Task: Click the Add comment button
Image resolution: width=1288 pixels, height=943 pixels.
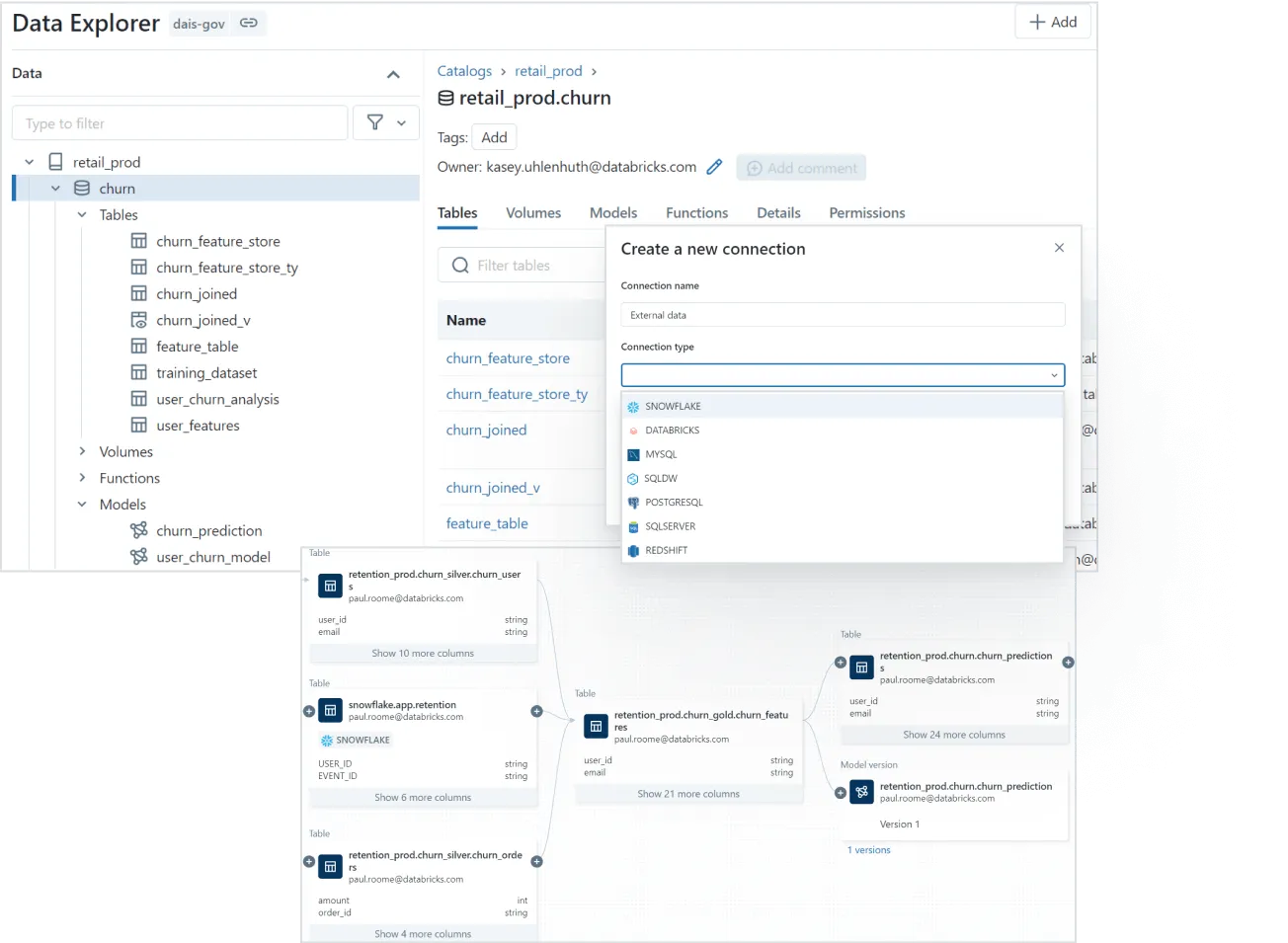Action: (801, 168)
